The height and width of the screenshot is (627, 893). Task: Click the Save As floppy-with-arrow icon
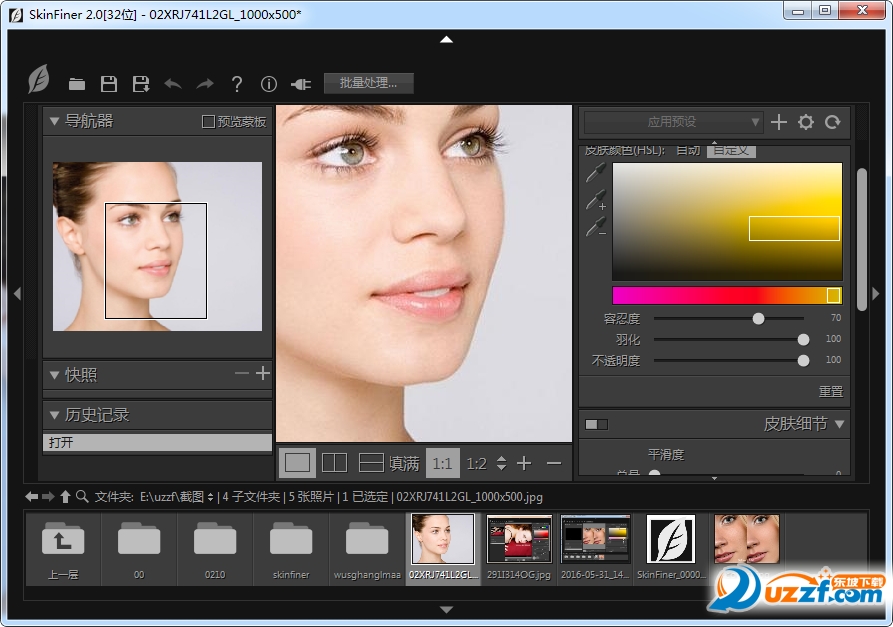coord(141,84)
